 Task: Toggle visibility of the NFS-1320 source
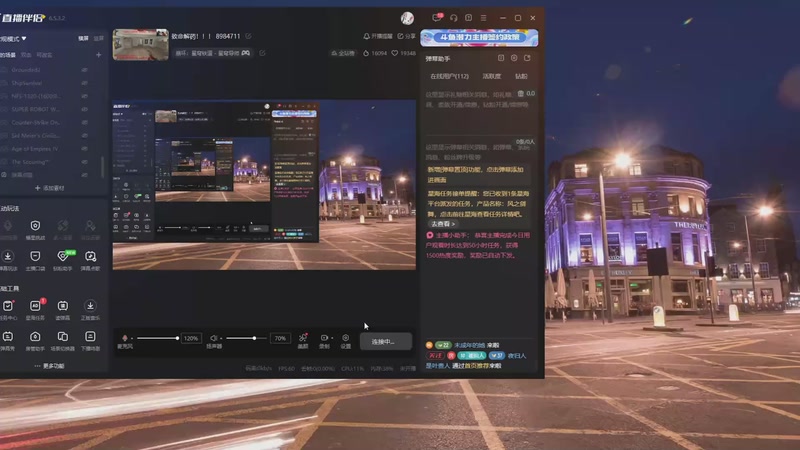(84, 96)
